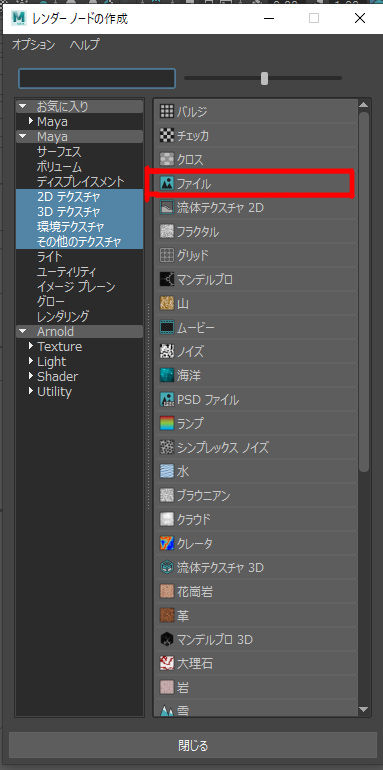Choose the ランプ ramp texture icon
This screenshot has height=770, width=383.
tap(167, 424)
